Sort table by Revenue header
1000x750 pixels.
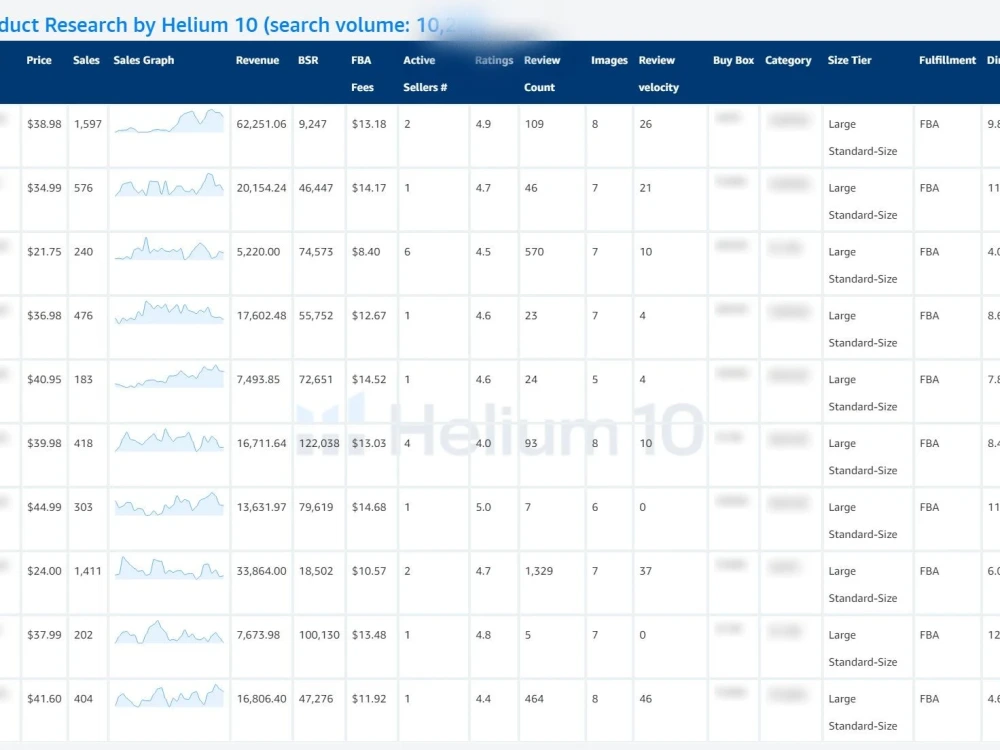coord(257,60)
